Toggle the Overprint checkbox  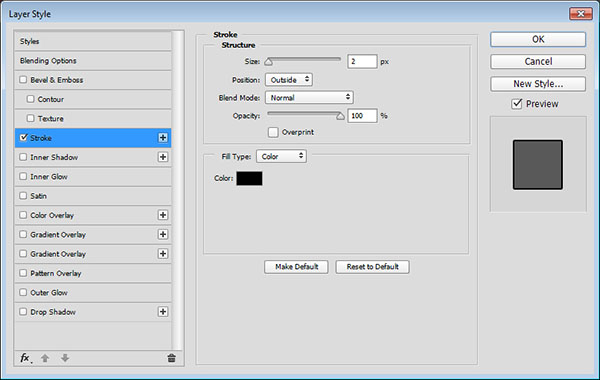click(x=273, y=132)
